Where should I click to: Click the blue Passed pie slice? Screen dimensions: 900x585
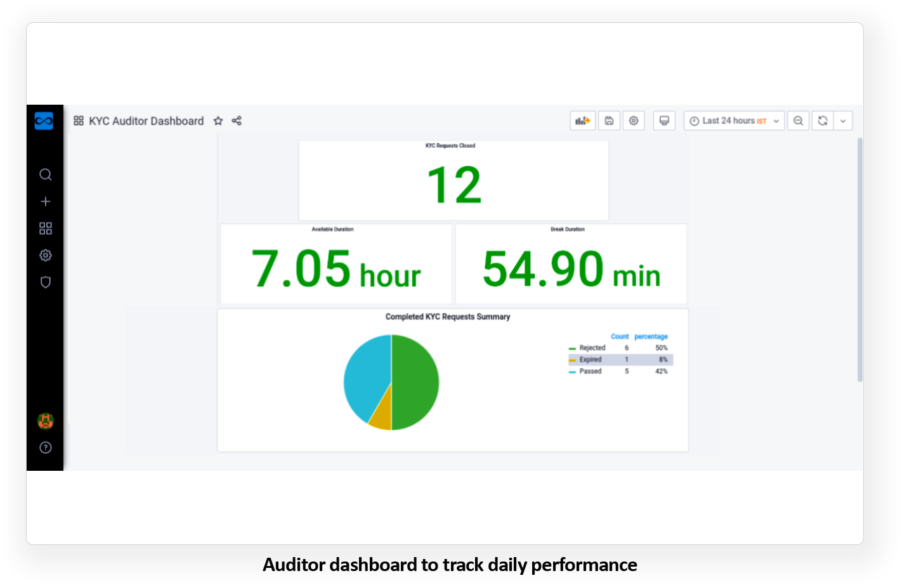[365, 373]
